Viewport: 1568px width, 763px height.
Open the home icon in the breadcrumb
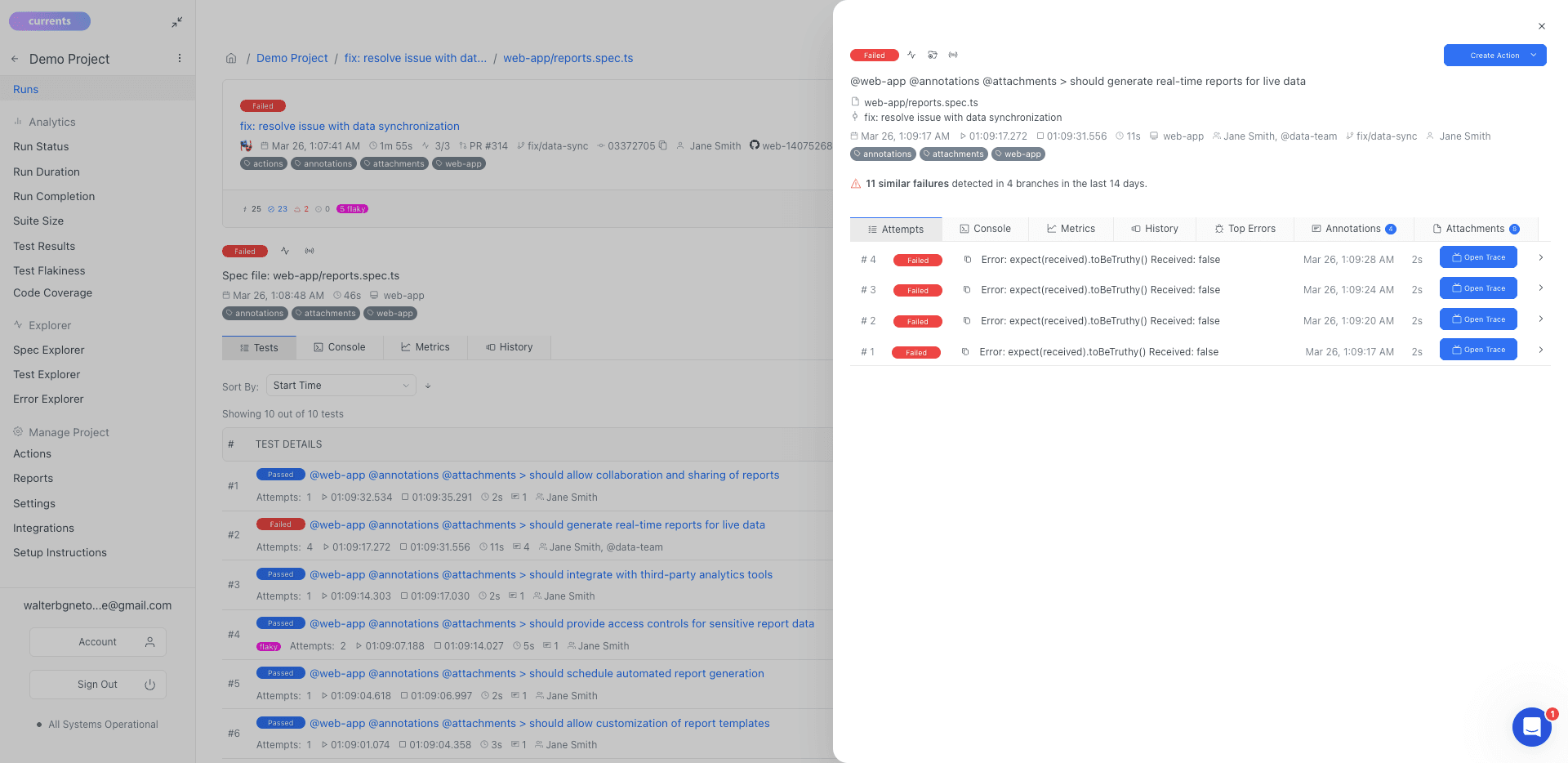(231, 58)
